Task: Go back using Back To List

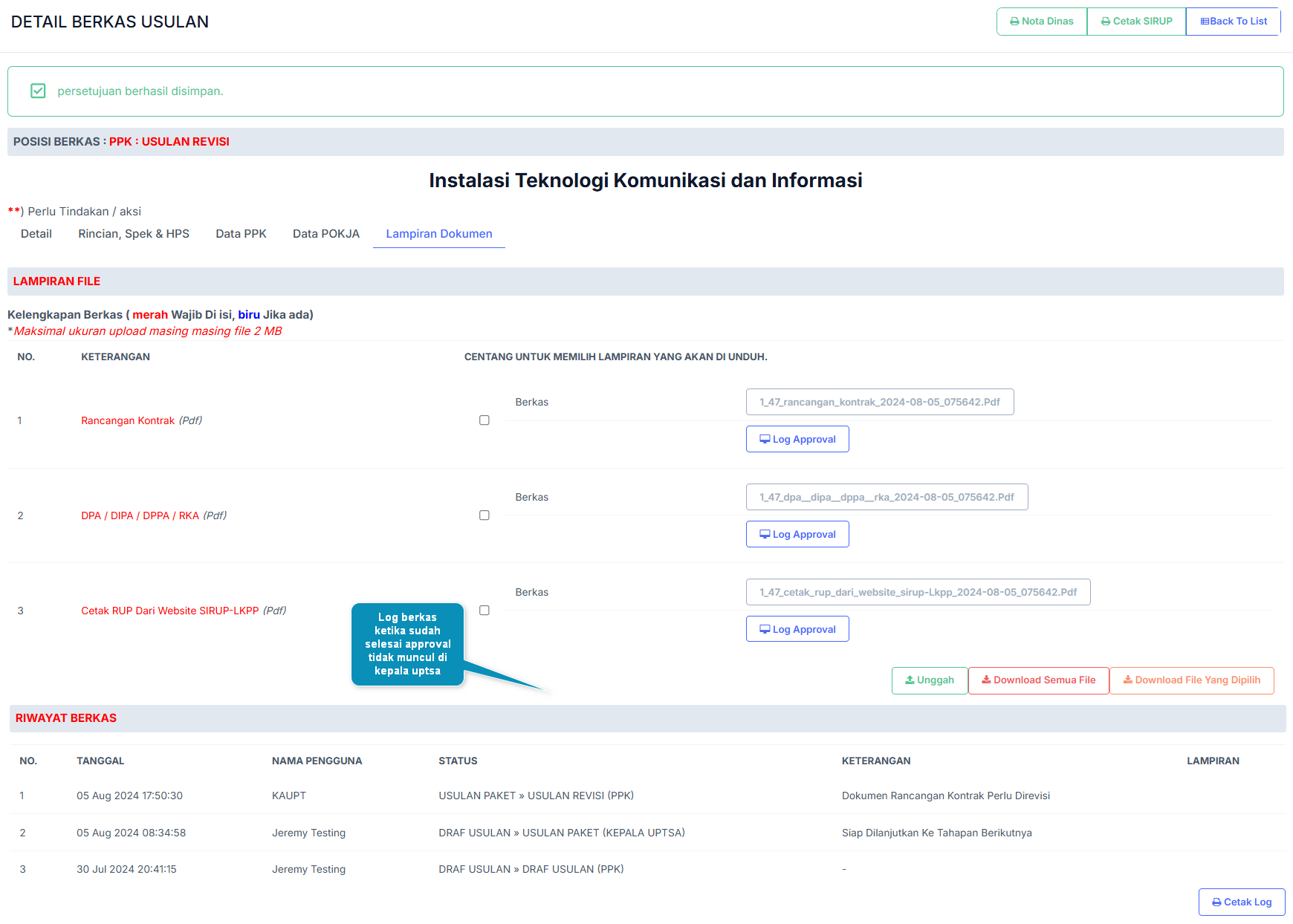Action: [1233, 22]
